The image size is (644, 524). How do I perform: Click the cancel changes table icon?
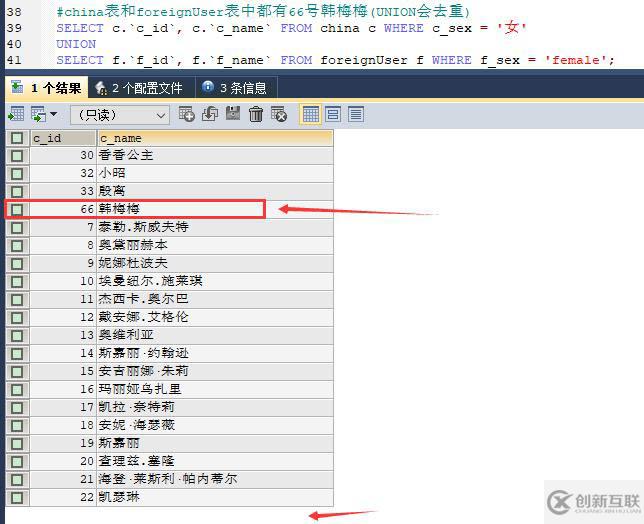pyautogui.click(x=279, y=114)
